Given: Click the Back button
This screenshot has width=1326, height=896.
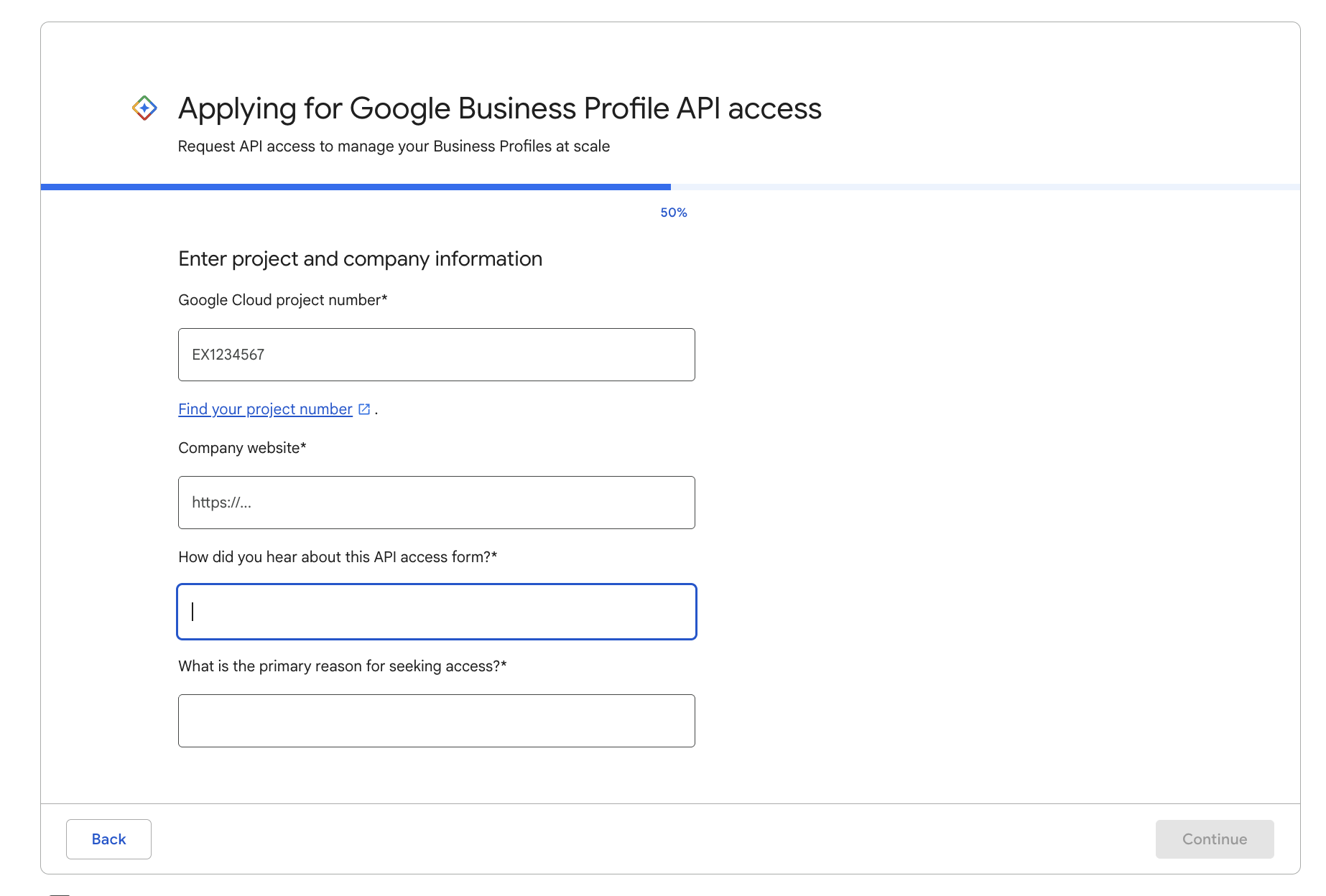Looking at the screenshot, I should [108, 839].
